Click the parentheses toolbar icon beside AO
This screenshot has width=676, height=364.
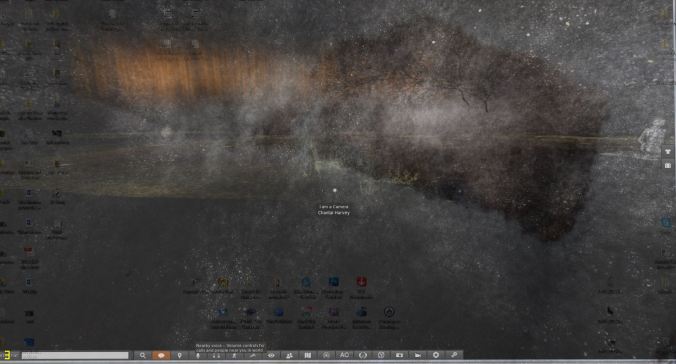click(x=363, y=355)
